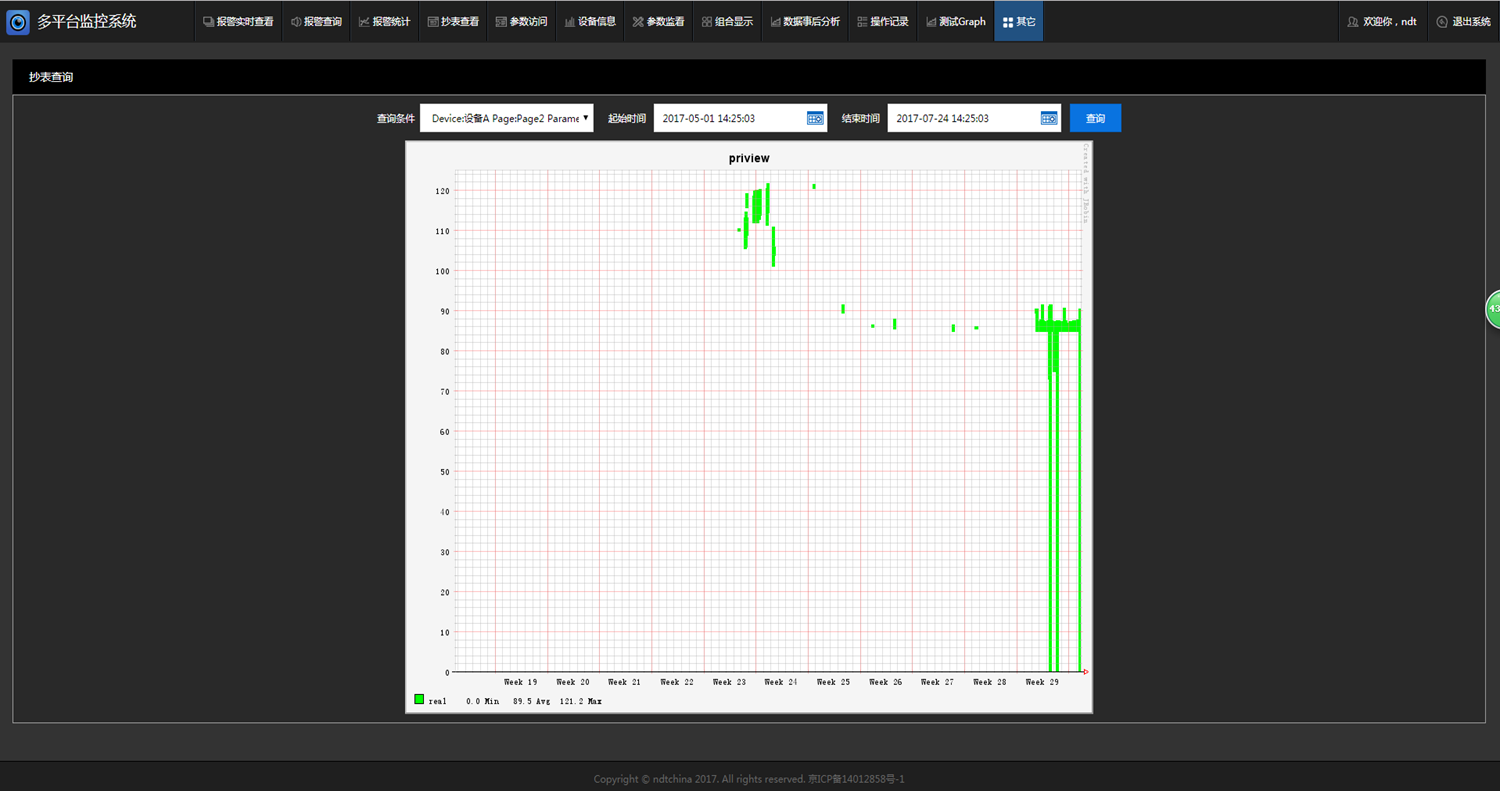Open the 报警统计 menu item
The height and width of the screenshot is (791, 1500).
(384, 21)
